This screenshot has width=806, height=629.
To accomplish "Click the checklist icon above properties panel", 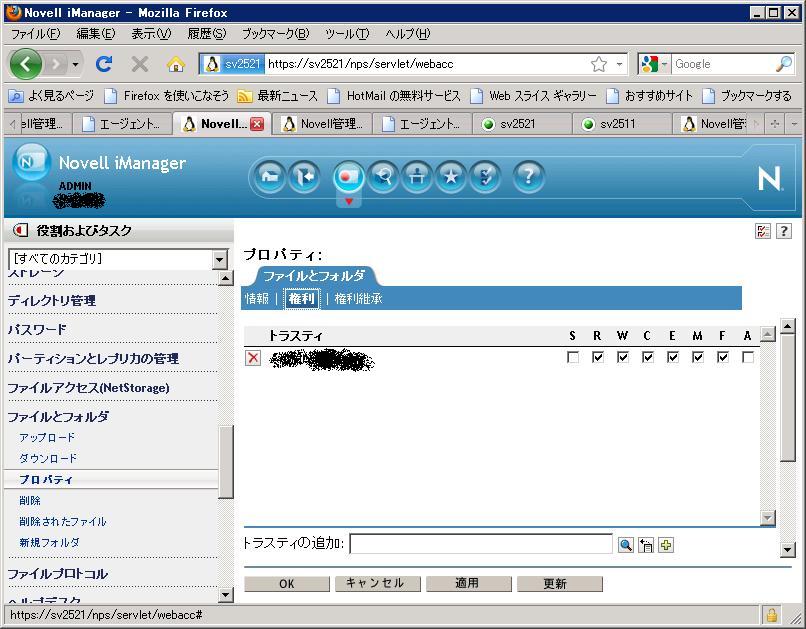I will tap(763, 231).
